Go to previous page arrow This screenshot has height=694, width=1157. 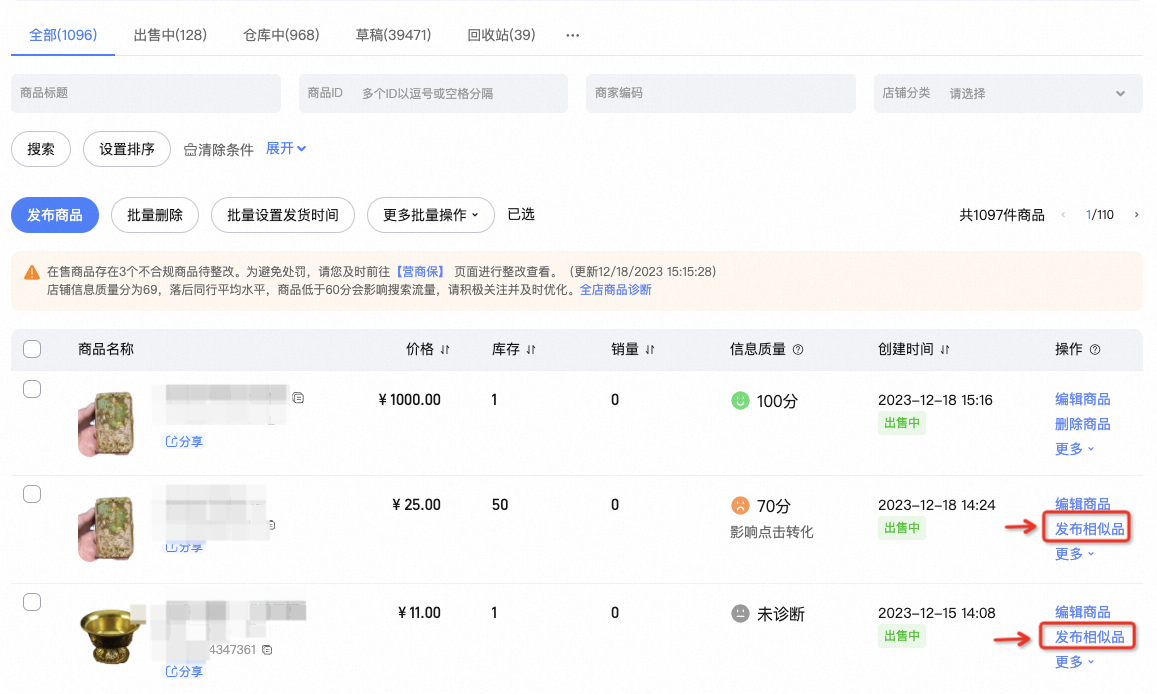(x=1063, y=215)
